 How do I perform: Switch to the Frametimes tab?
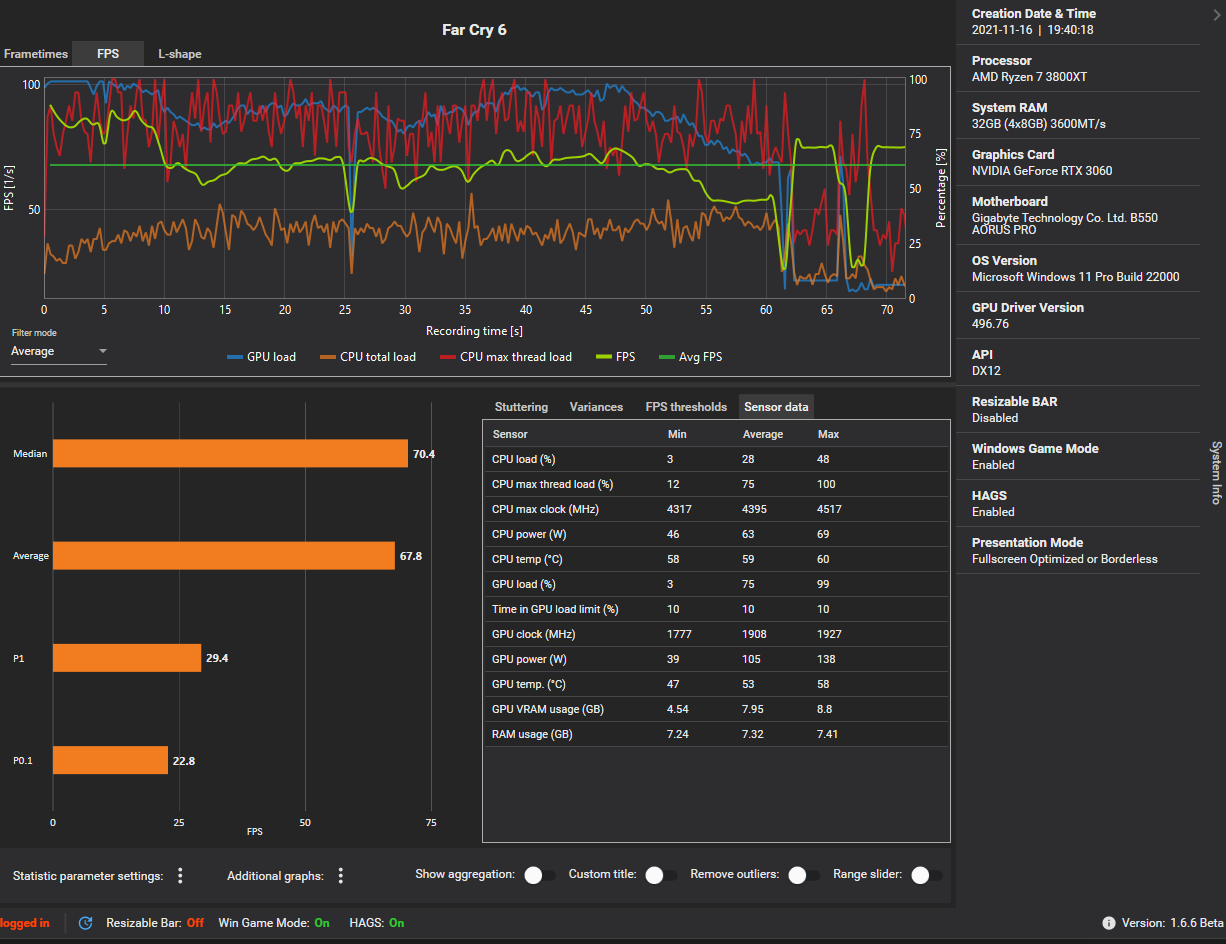point(36,54)
